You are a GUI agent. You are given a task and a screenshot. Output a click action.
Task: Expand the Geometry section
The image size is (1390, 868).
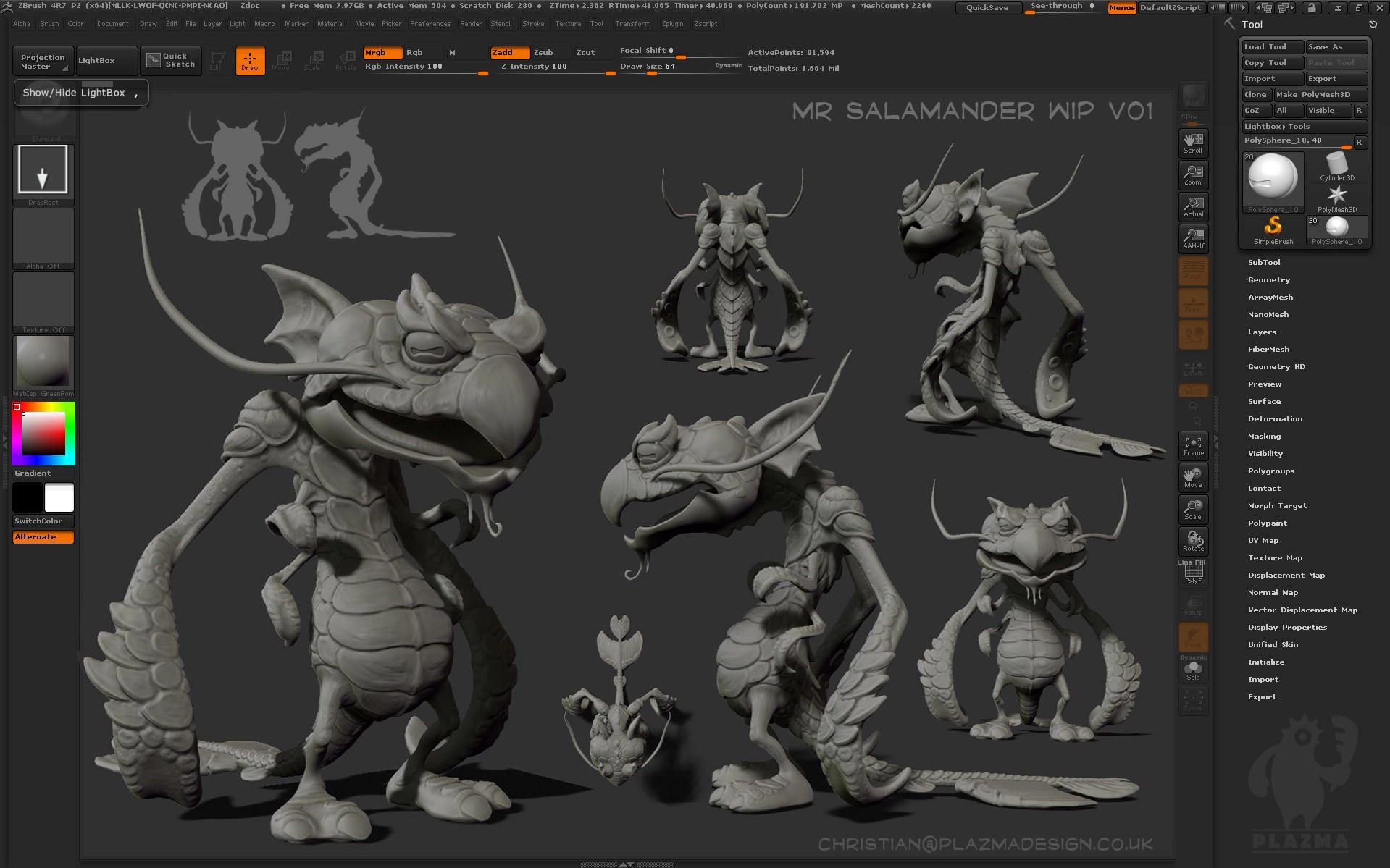[1268, 279]
